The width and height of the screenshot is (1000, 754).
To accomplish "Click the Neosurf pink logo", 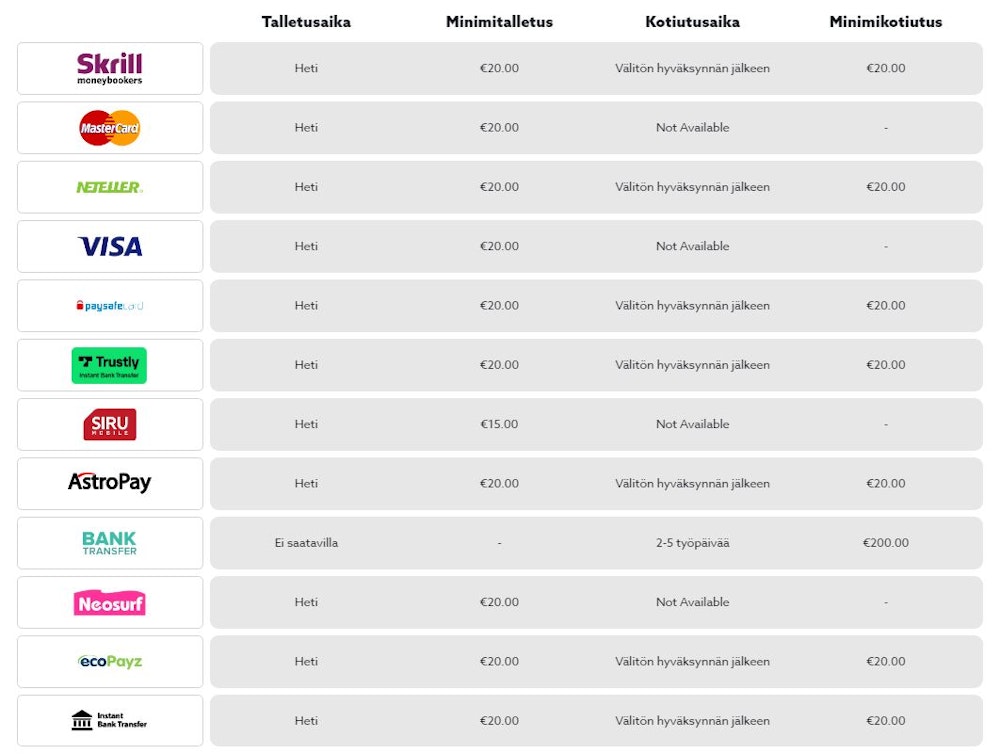I will click(110, 602).
